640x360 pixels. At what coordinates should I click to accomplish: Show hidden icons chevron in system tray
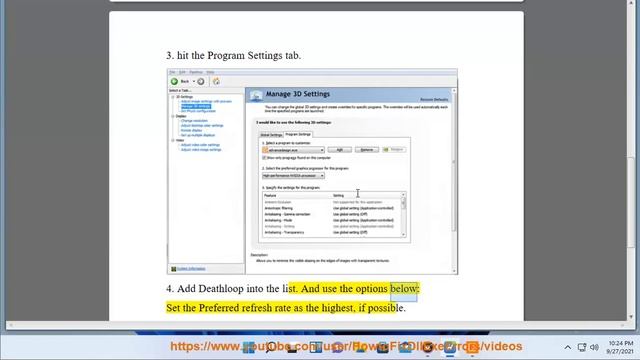point(568,347)
